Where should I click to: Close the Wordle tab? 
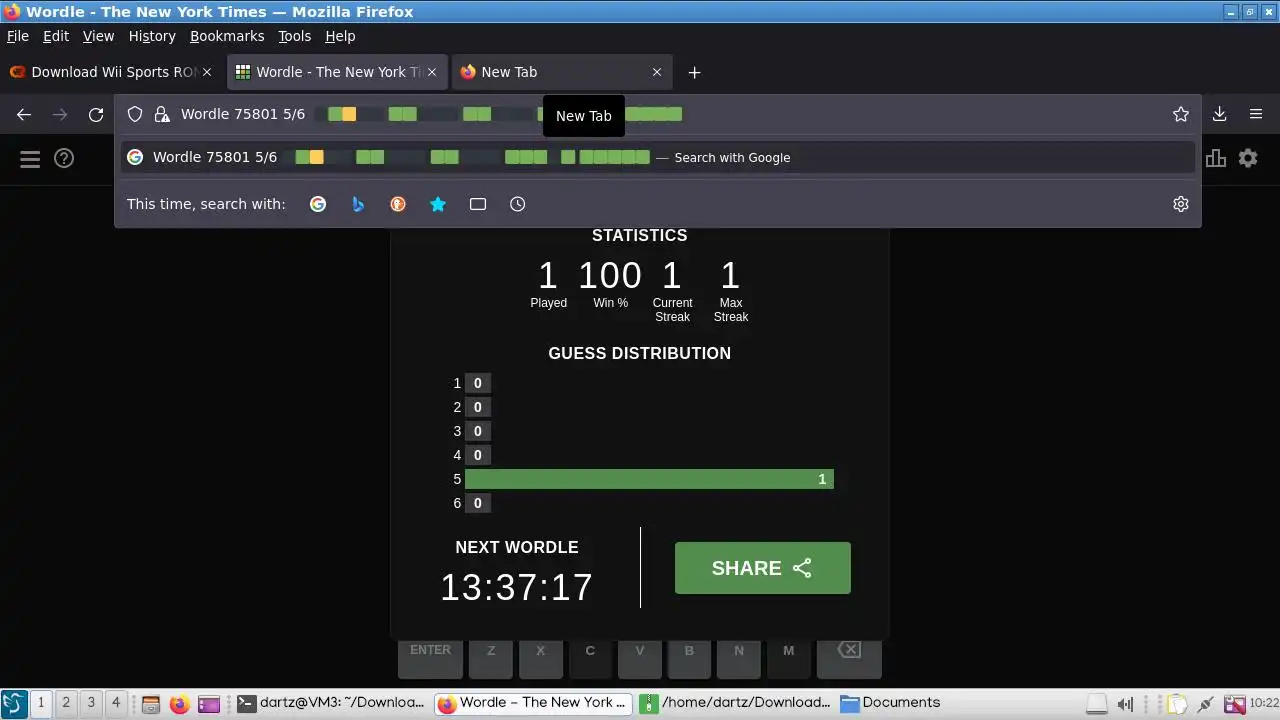pyautogui.click(x=432, y=72)
